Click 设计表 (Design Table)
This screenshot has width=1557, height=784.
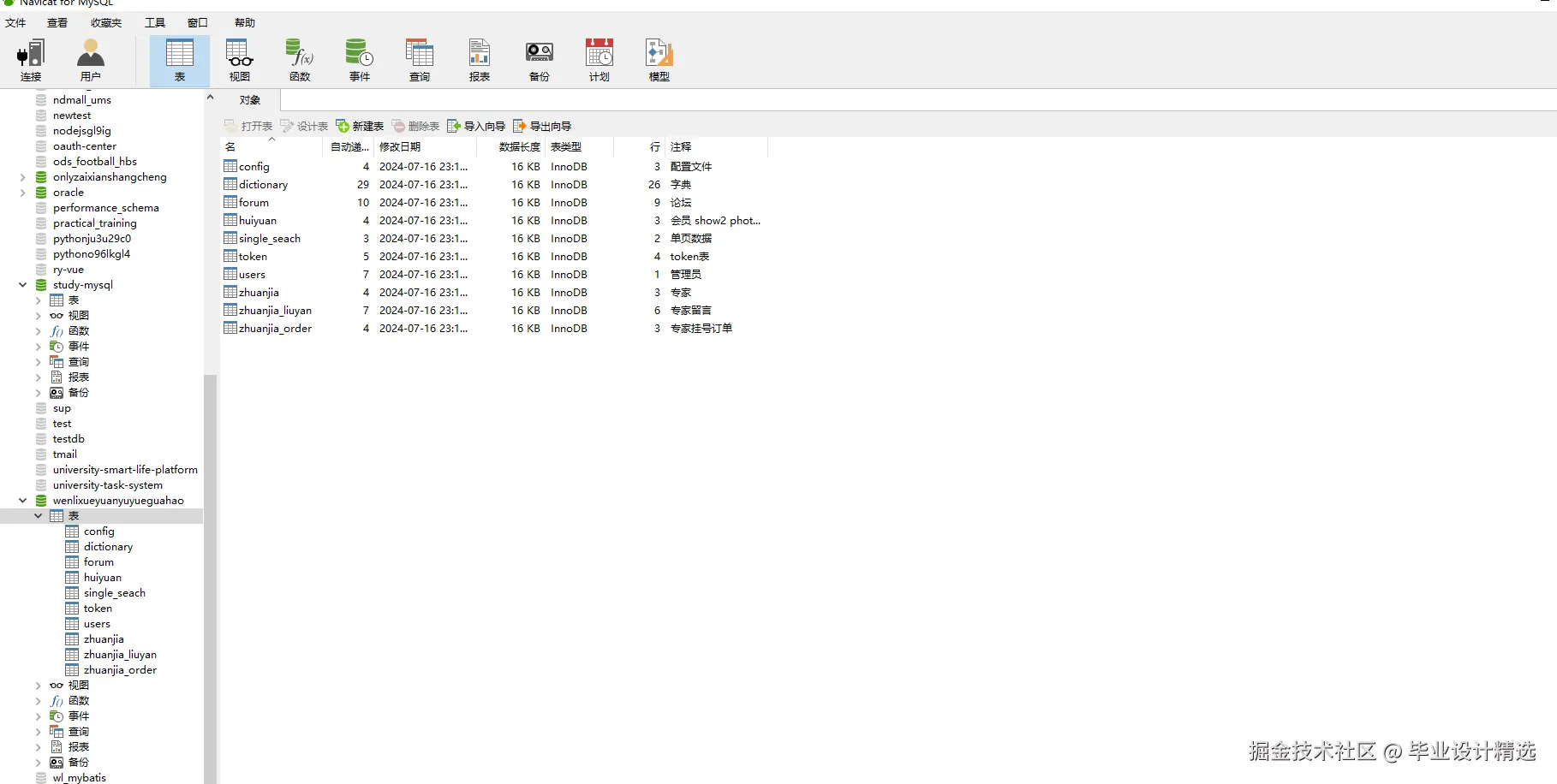pyautogui.click(x=304, y=126)
